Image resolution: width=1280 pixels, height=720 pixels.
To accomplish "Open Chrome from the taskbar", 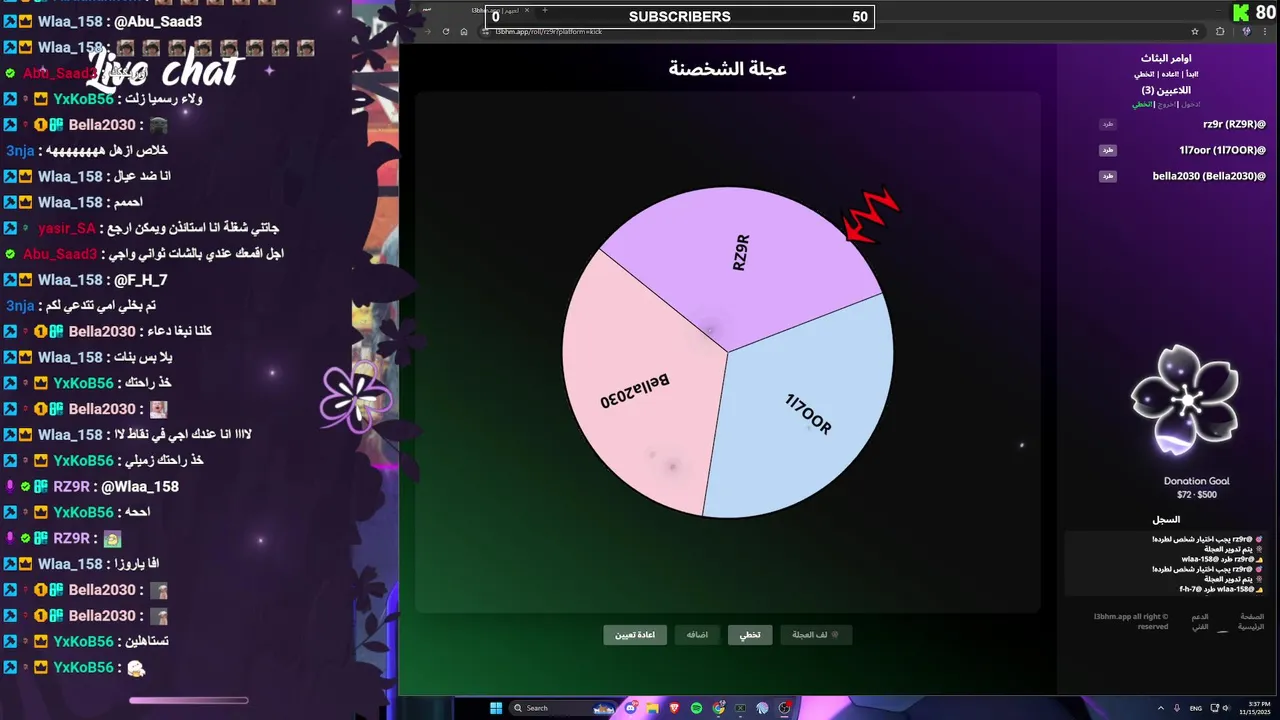I will point(718,708).
